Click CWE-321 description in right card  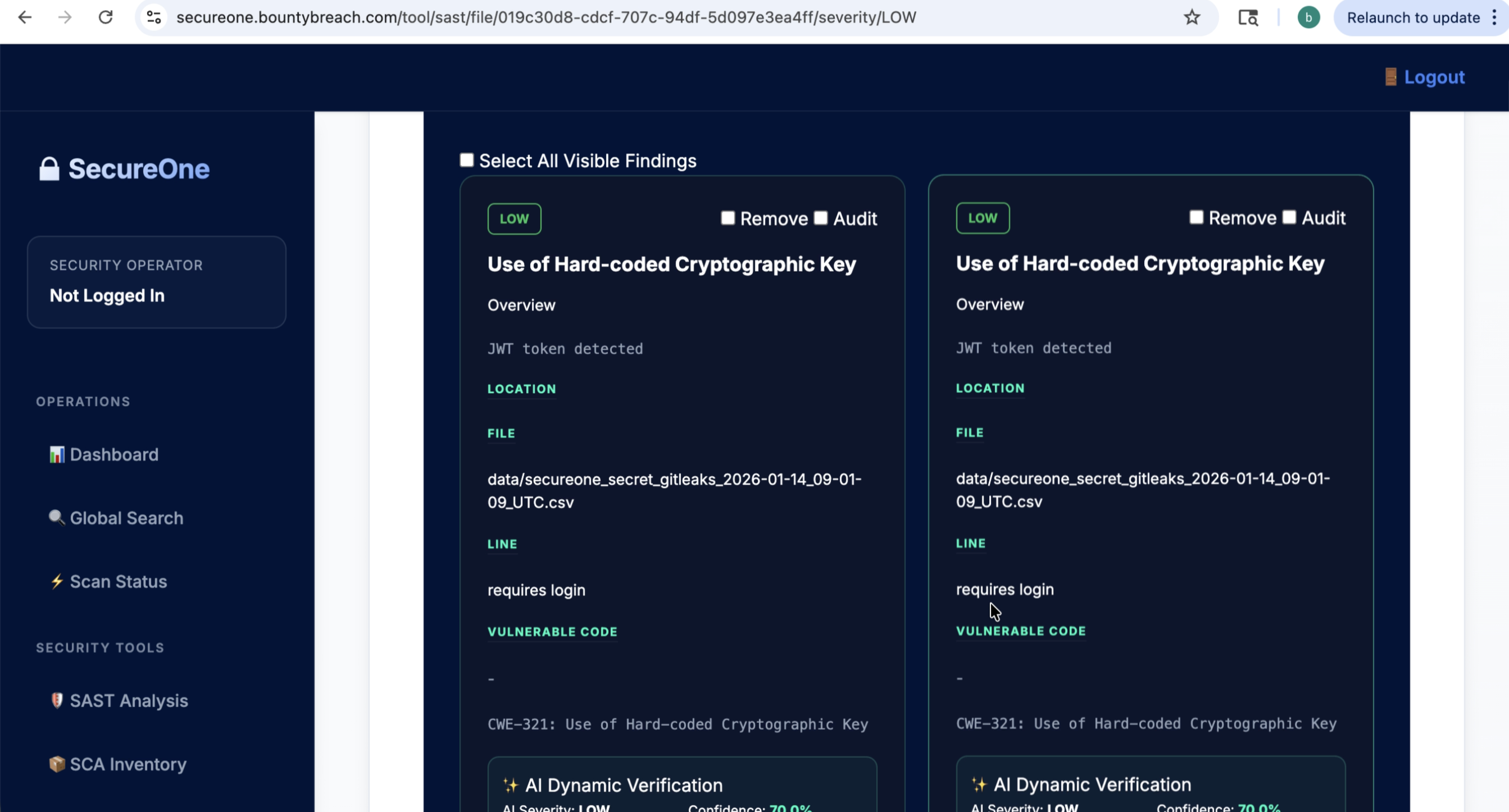[1147, 724]
